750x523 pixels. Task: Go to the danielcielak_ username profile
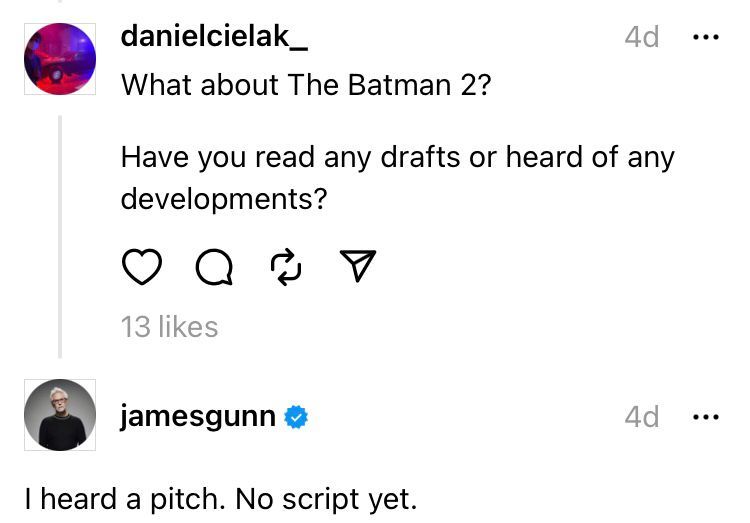pos(214,36)
